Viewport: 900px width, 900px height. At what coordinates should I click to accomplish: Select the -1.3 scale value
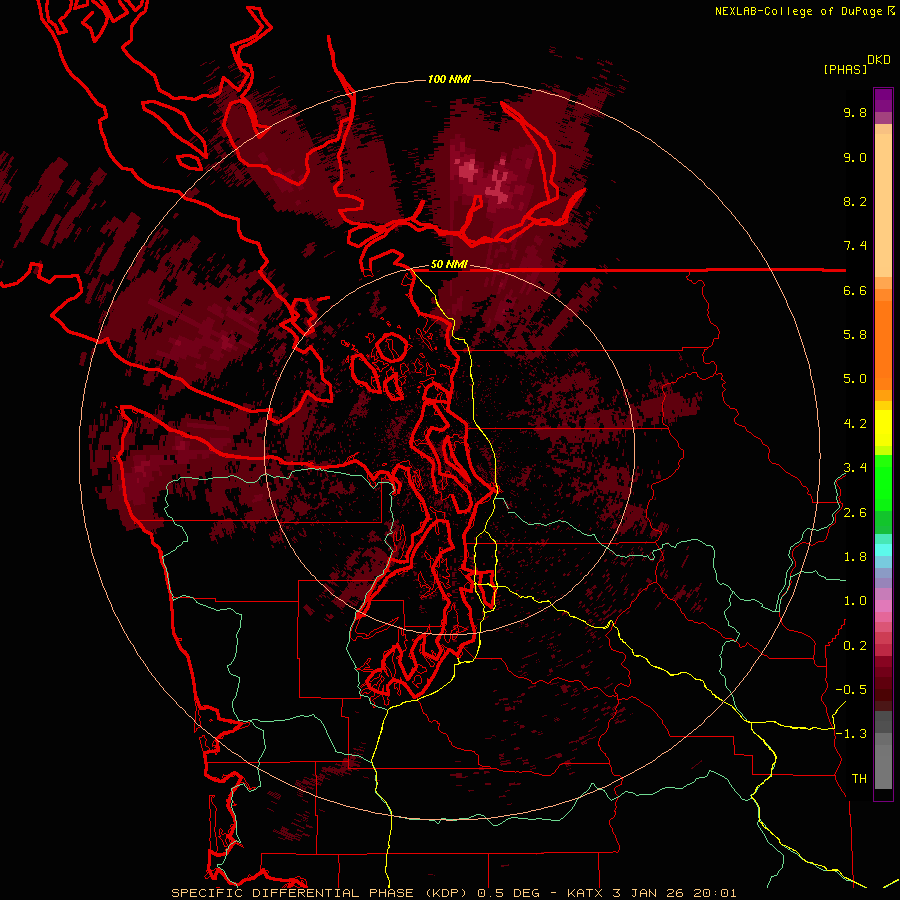tap(851, 734)
